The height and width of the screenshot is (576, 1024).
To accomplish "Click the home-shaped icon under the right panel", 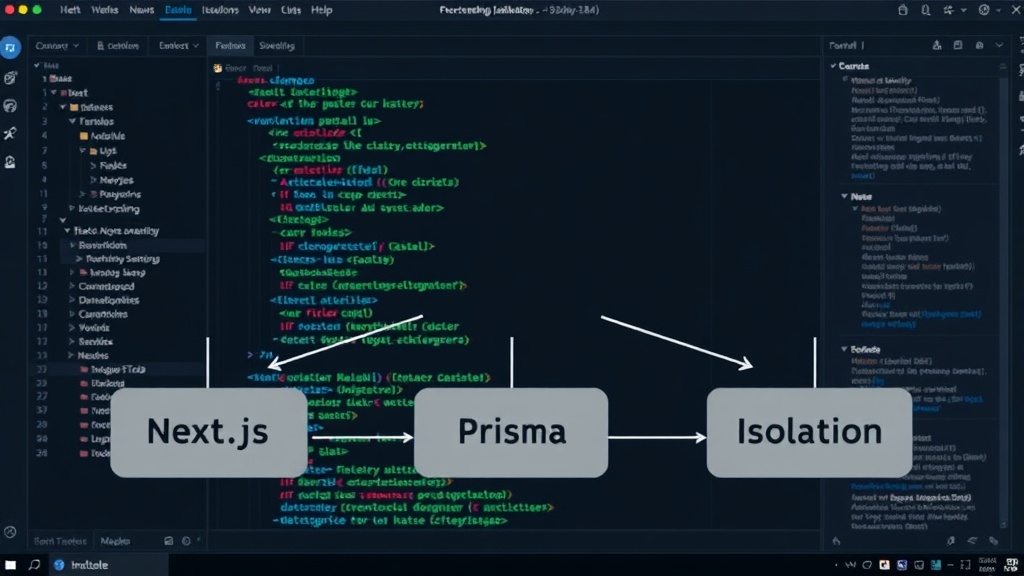I will click(837, 541).
